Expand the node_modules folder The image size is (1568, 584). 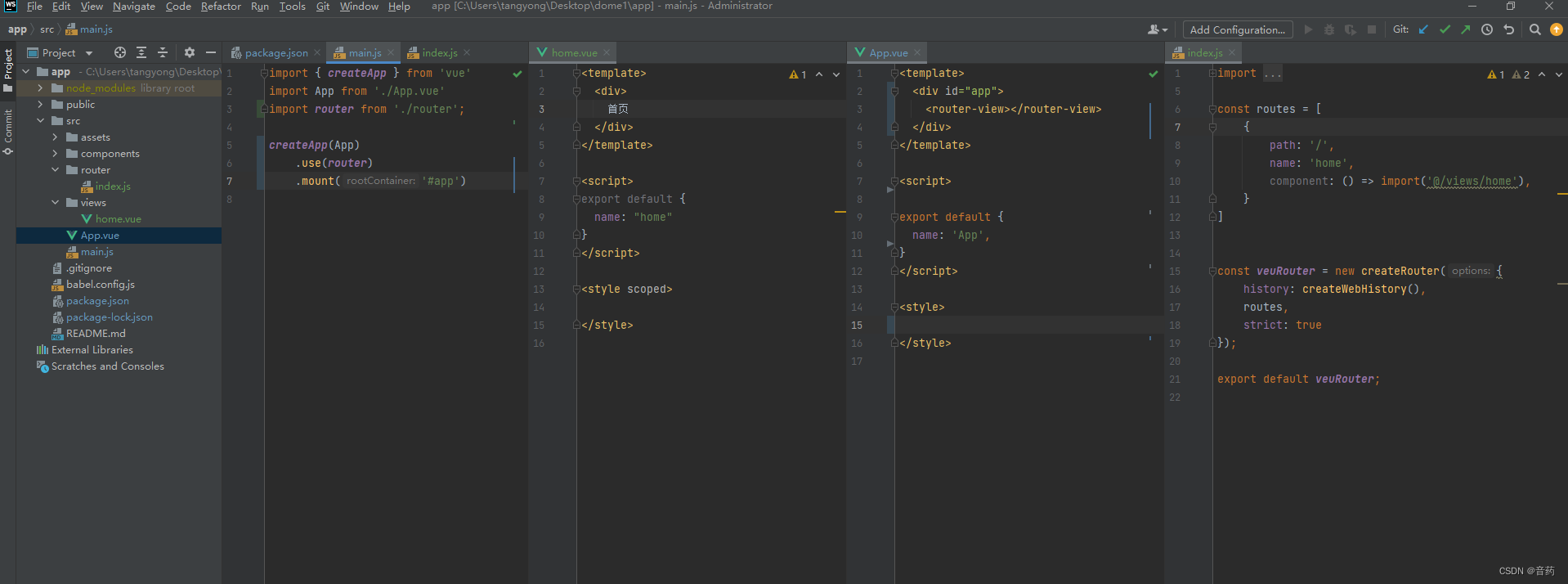click(40, 88)
